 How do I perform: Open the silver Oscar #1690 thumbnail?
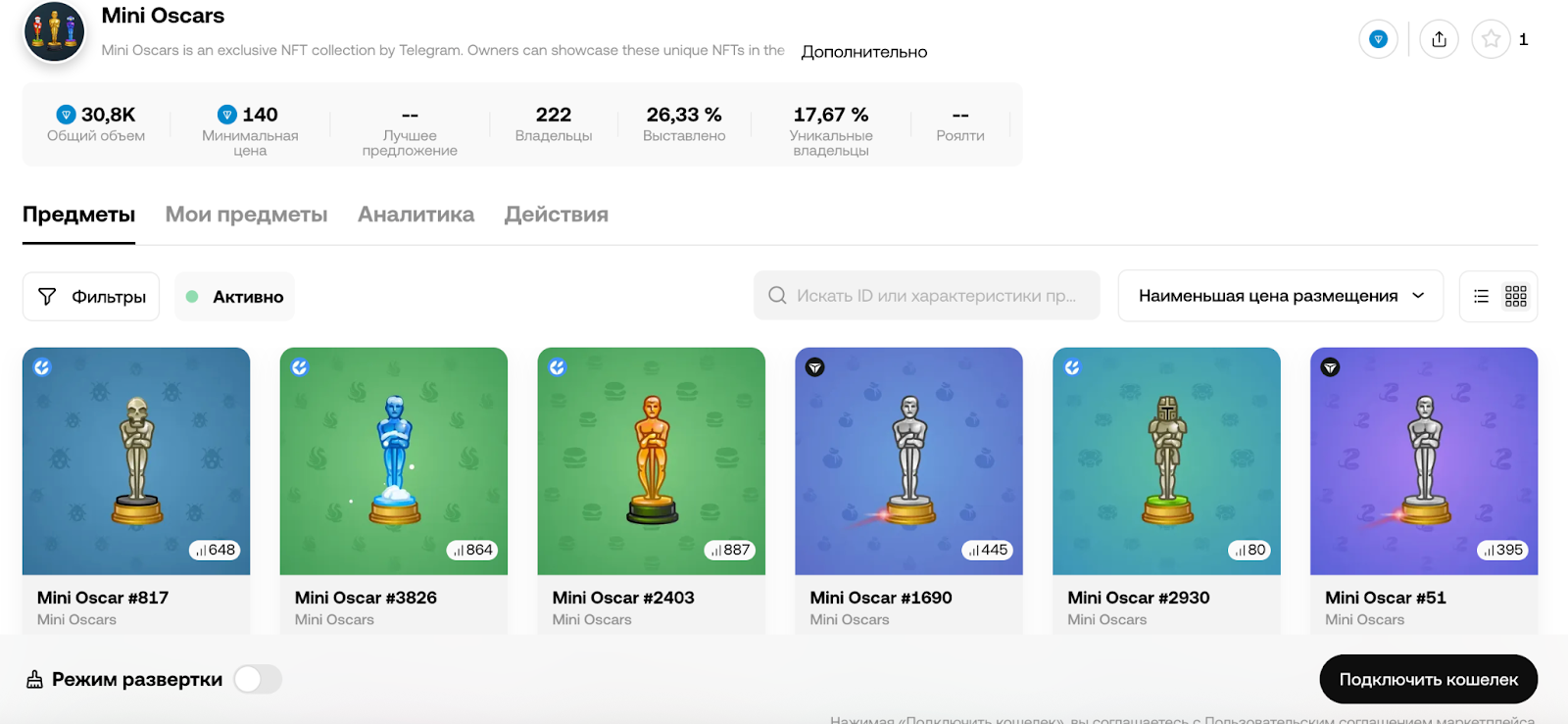pyautogui.click(x=908, y=461)
